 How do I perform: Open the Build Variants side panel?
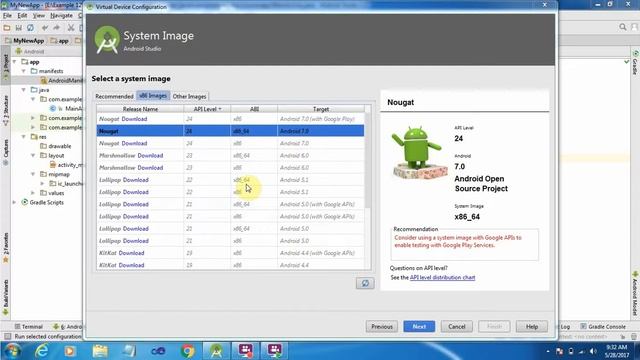pos(5,297)
